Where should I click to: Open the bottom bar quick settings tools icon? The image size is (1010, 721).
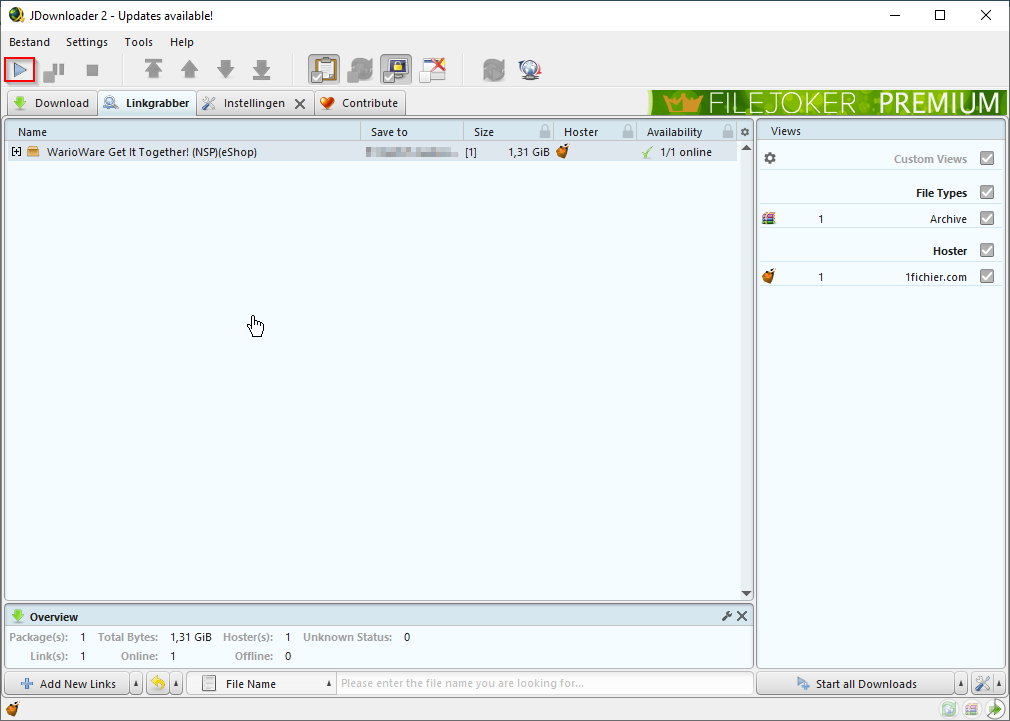coord(983,684)
